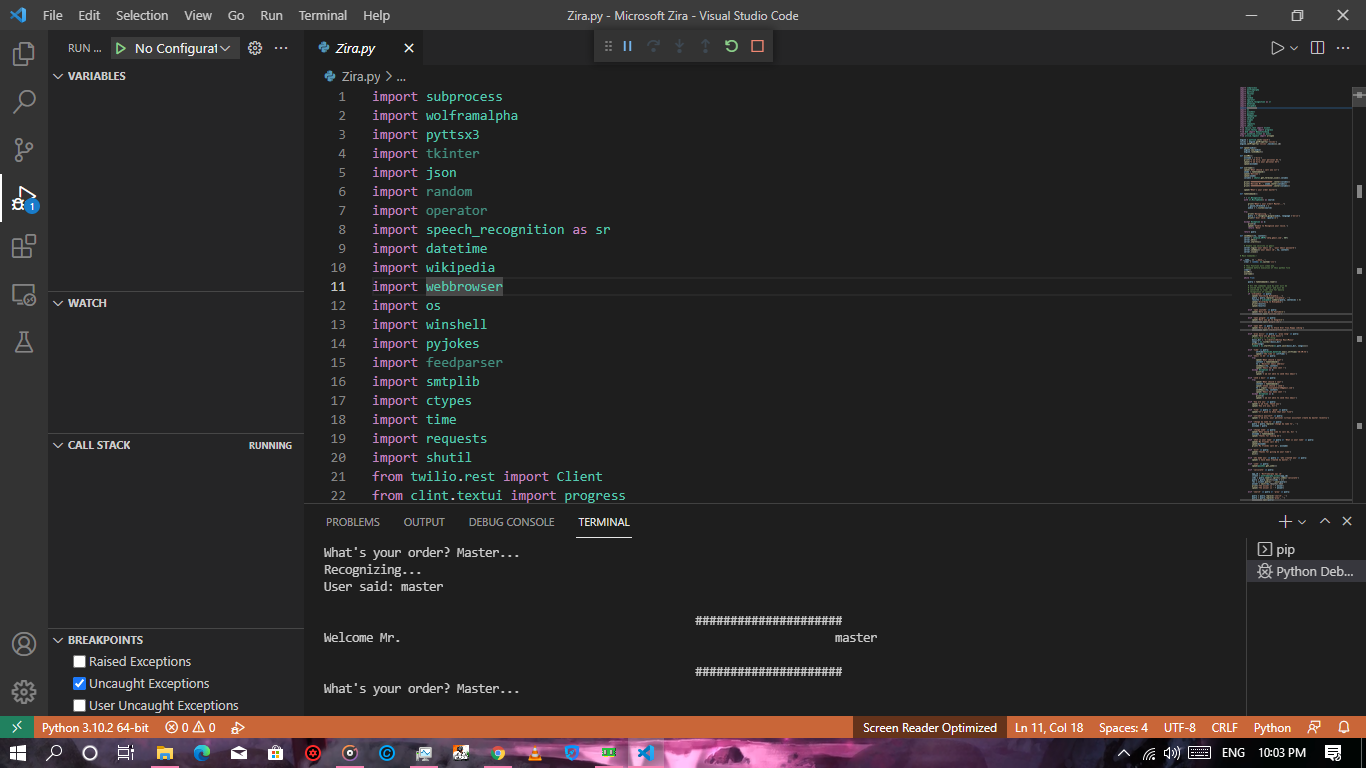Run Python file using editor play button

pos(1277,48)
